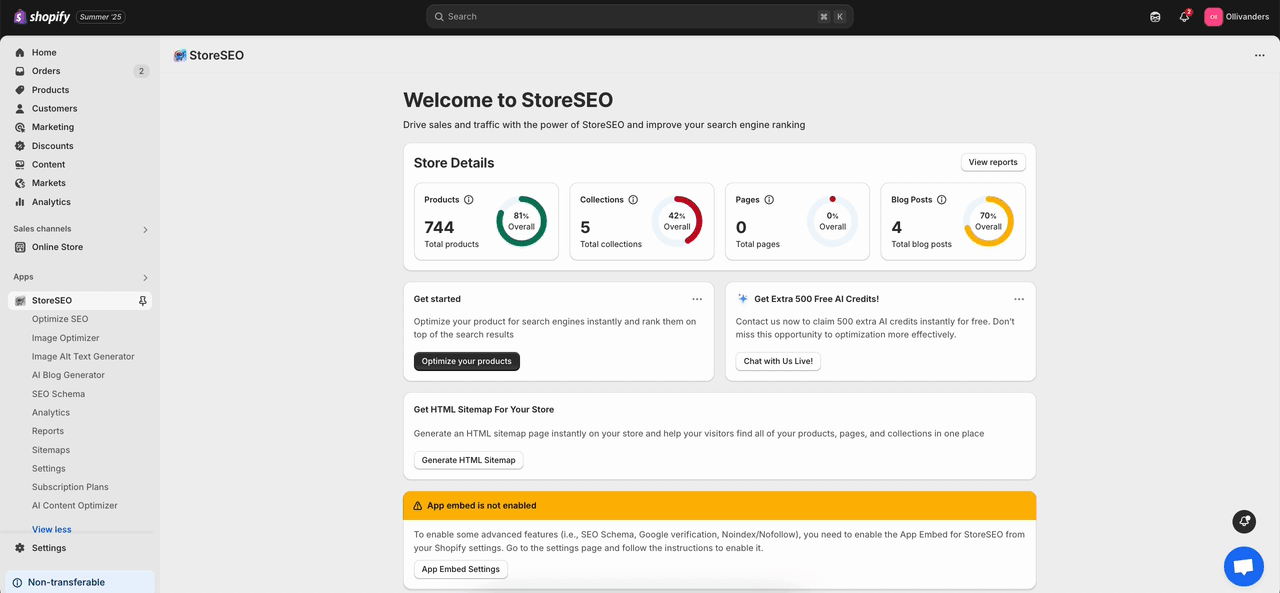Click the View reports button

(993, 162)
